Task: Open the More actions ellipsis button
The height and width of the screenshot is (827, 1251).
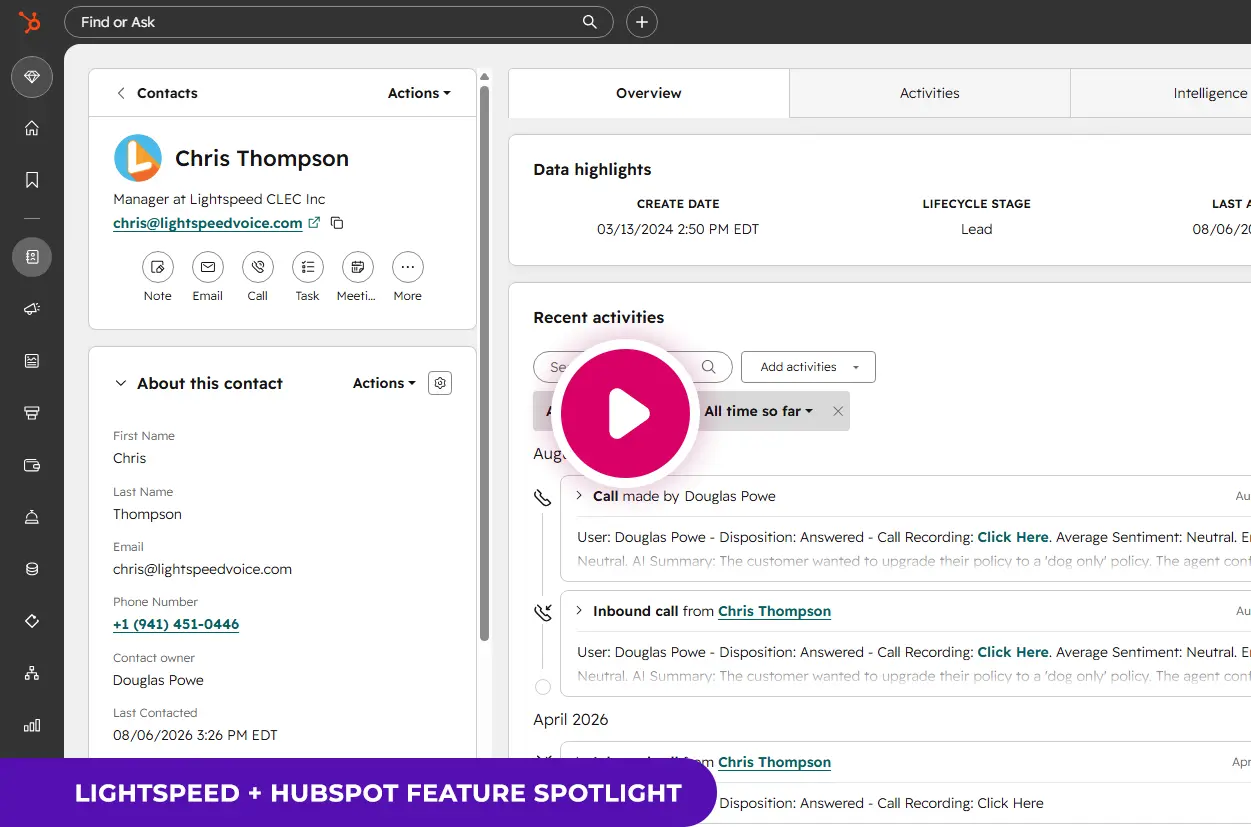Action: point(408,267)
